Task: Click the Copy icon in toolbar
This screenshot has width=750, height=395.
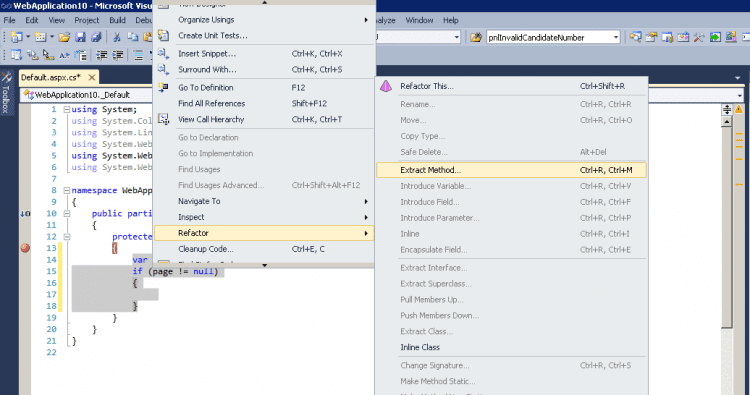Action: [132, 37]
